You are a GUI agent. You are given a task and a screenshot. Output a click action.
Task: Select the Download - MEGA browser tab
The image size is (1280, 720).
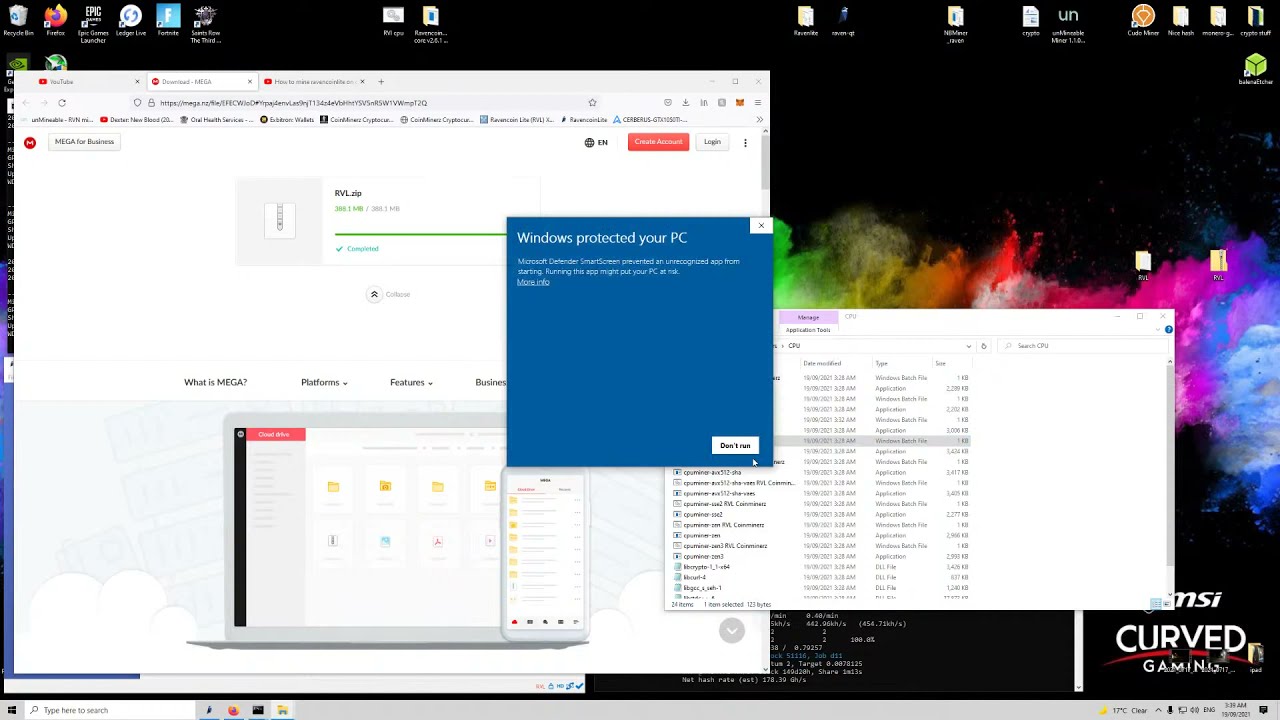201,82
